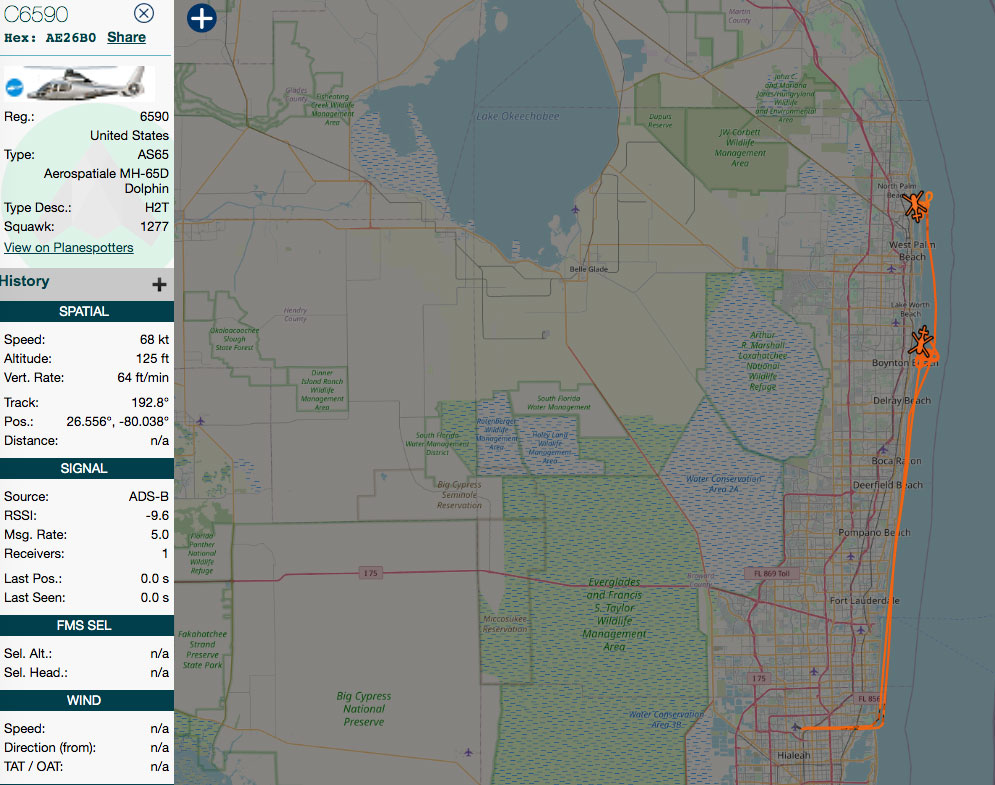Screen dimensions: 995x785
Task: Click the Aerospatiale MH-65D Dolphin description
Action: pos(106,181)
